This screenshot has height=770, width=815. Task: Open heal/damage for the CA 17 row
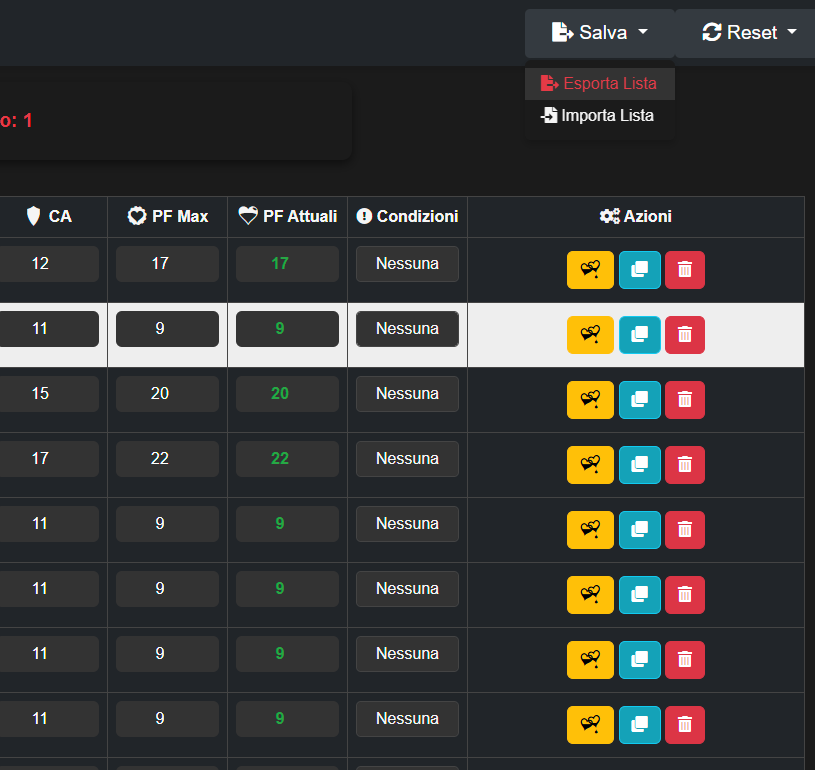590,465
